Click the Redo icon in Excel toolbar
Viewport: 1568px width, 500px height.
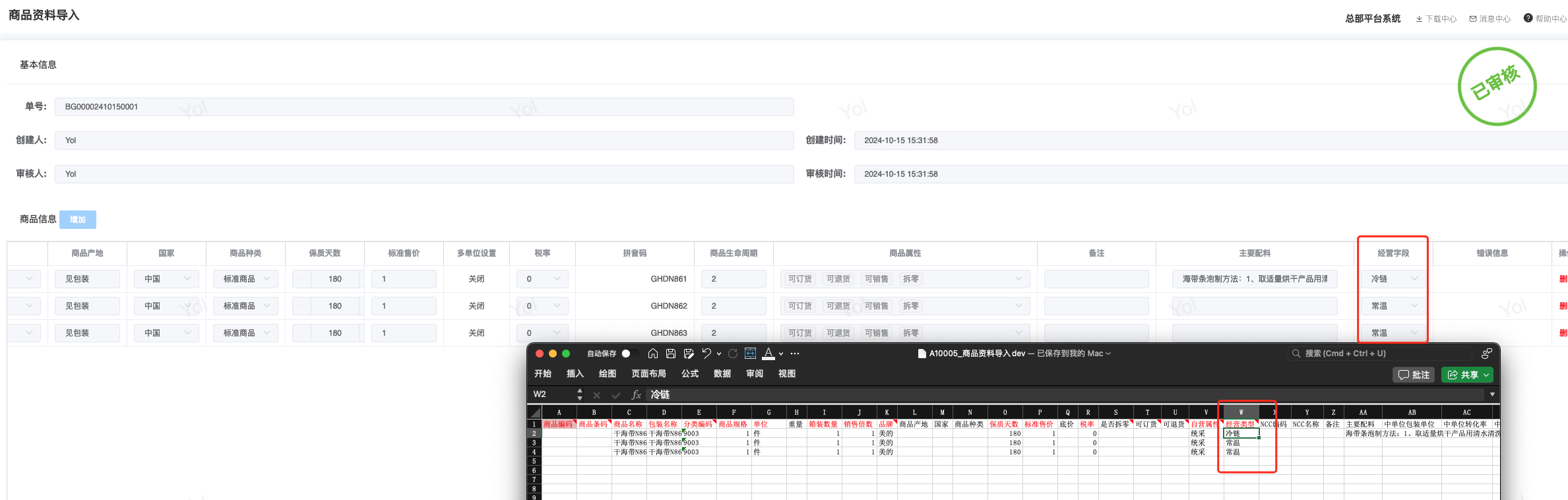[732, 354]
